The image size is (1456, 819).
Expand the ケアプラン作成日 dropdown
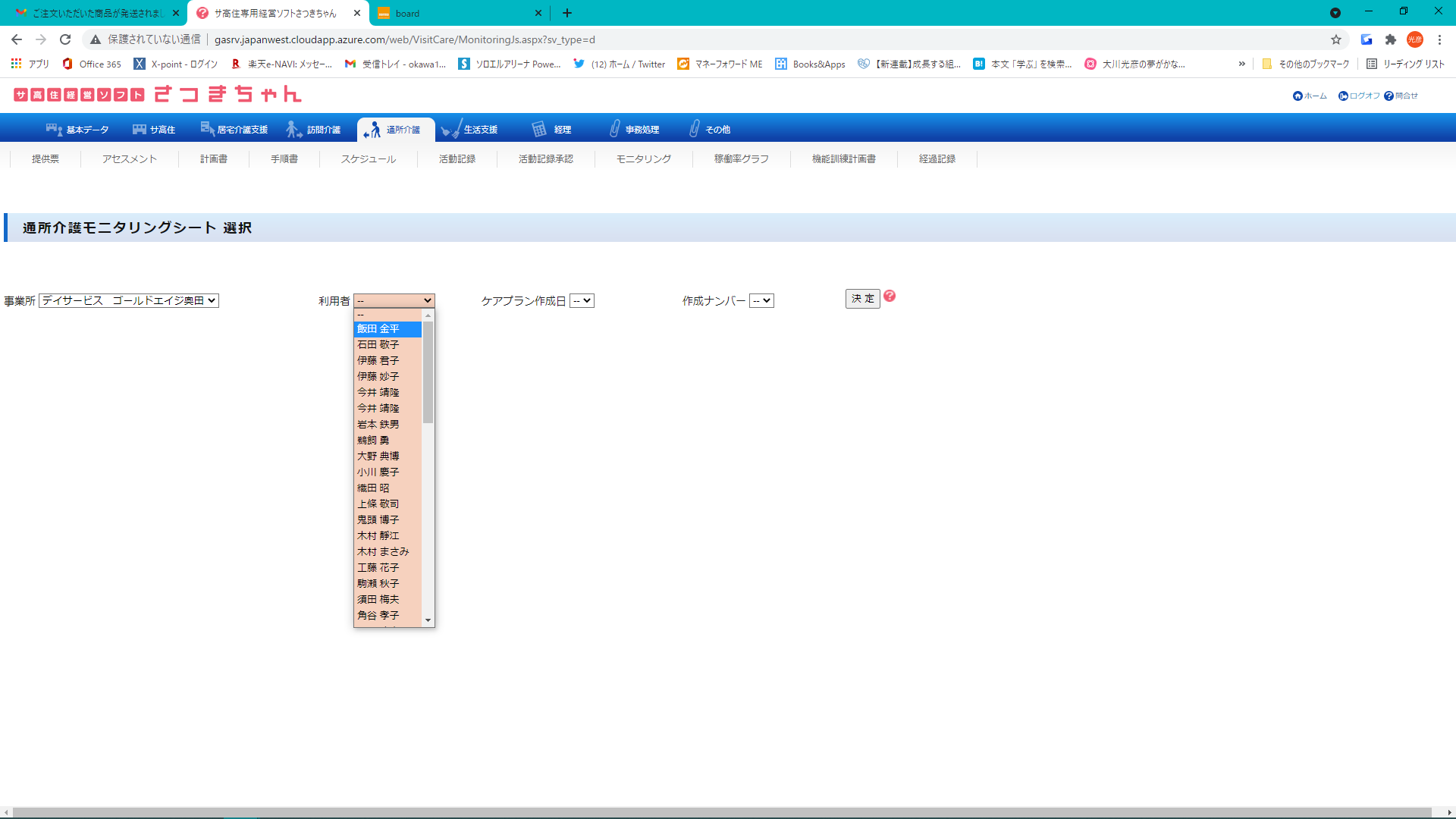(x=582, y=301)
